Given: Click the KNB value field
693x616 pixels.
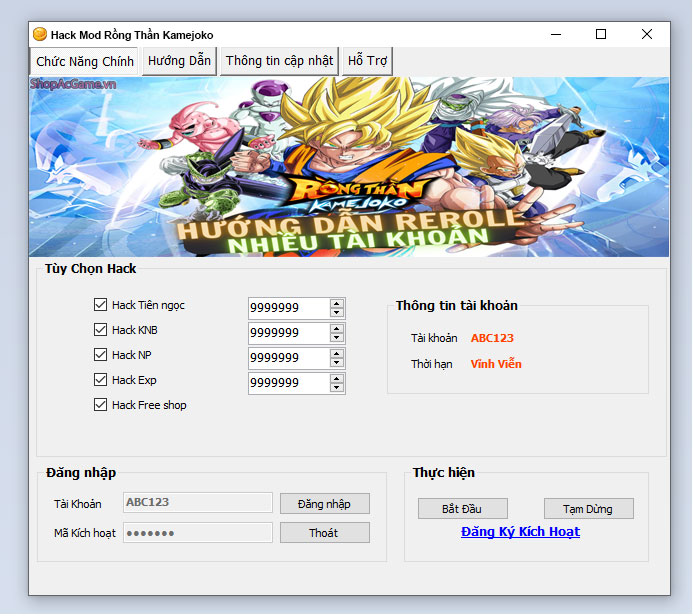Looking at the screenshot, I should pyautogui.click(x=289, y=333).
